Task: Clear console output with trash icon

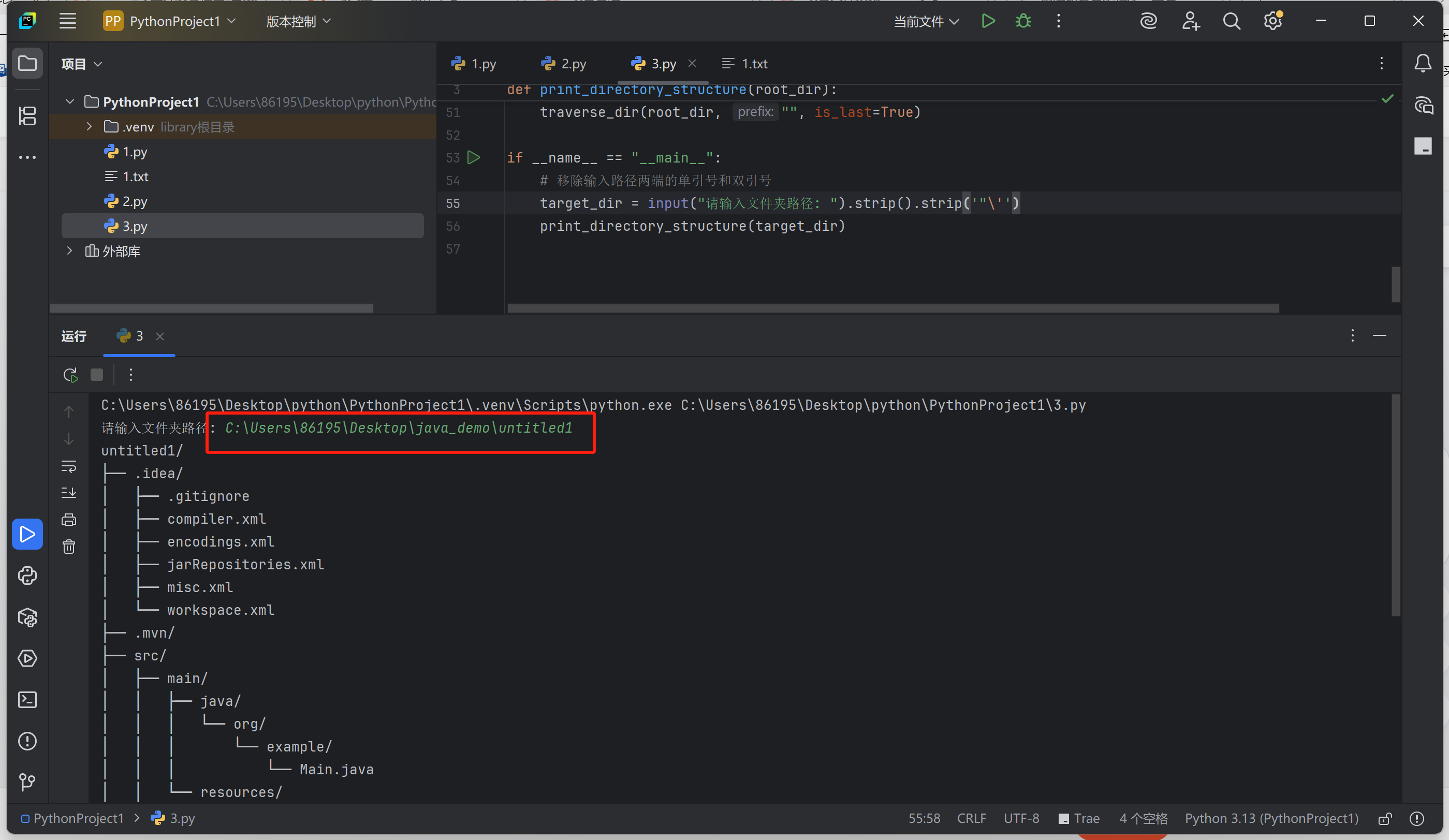Action: click(68, 546)
